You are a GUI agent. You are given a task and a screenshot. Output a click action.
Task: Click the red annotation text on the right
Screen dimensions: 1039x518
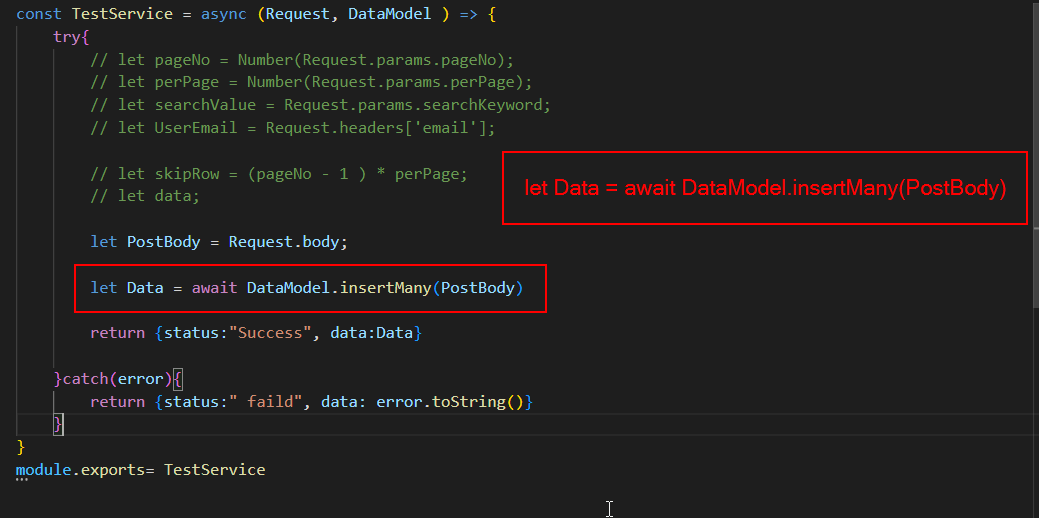tap(765, 188)
